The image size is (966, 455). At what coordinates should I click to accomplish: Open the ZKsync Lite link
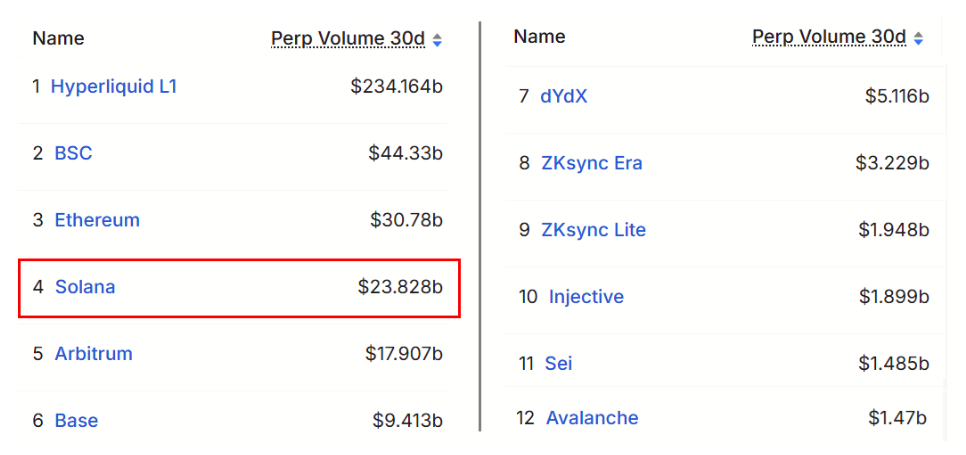coord(594,230)
